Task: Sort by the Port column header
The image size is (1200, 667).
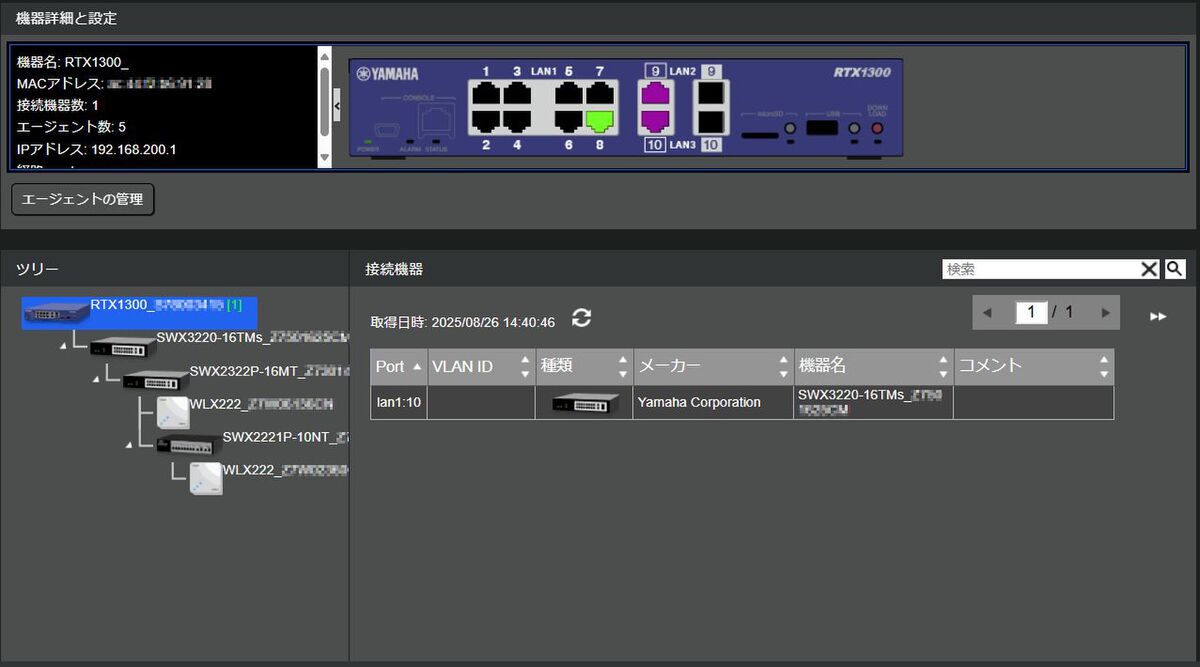Action: [x=399, y=366]
